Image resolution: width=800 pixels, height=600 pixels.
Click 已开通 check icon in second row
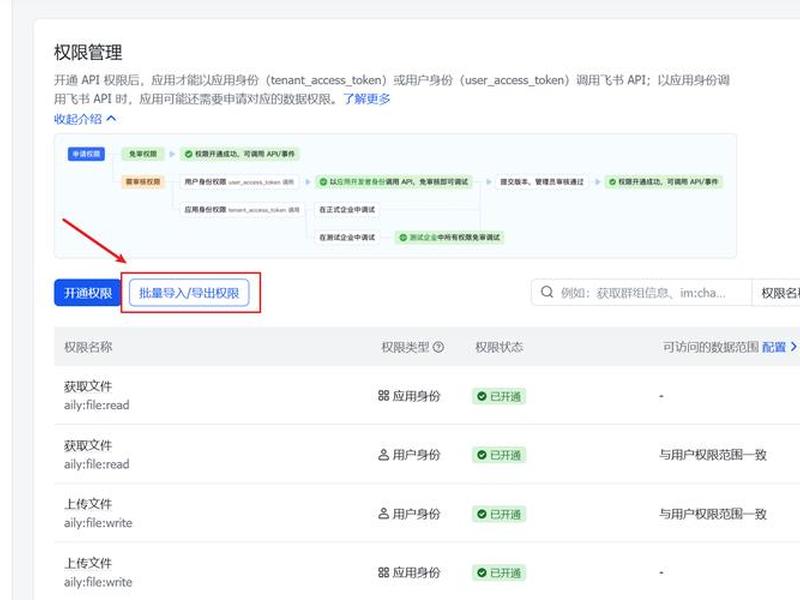click(482, 455)
